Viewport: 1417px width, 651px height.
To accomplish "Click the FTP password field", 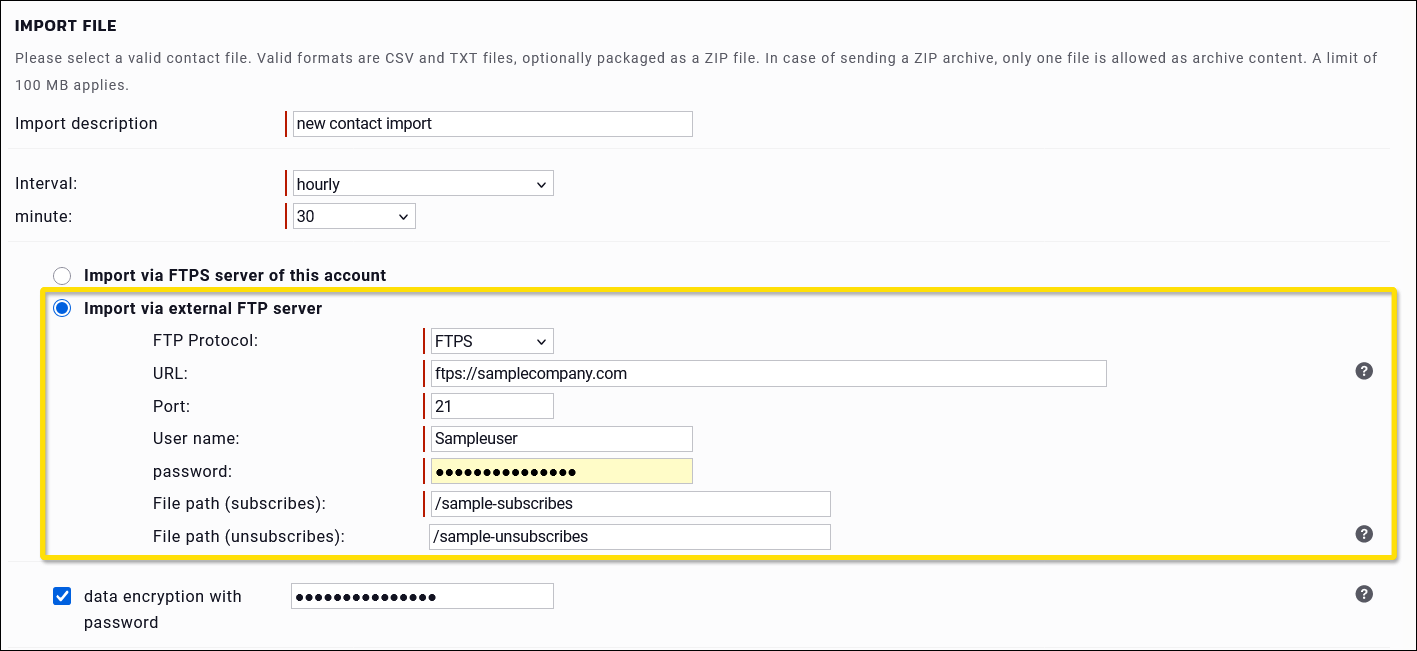I will [561, 471].
